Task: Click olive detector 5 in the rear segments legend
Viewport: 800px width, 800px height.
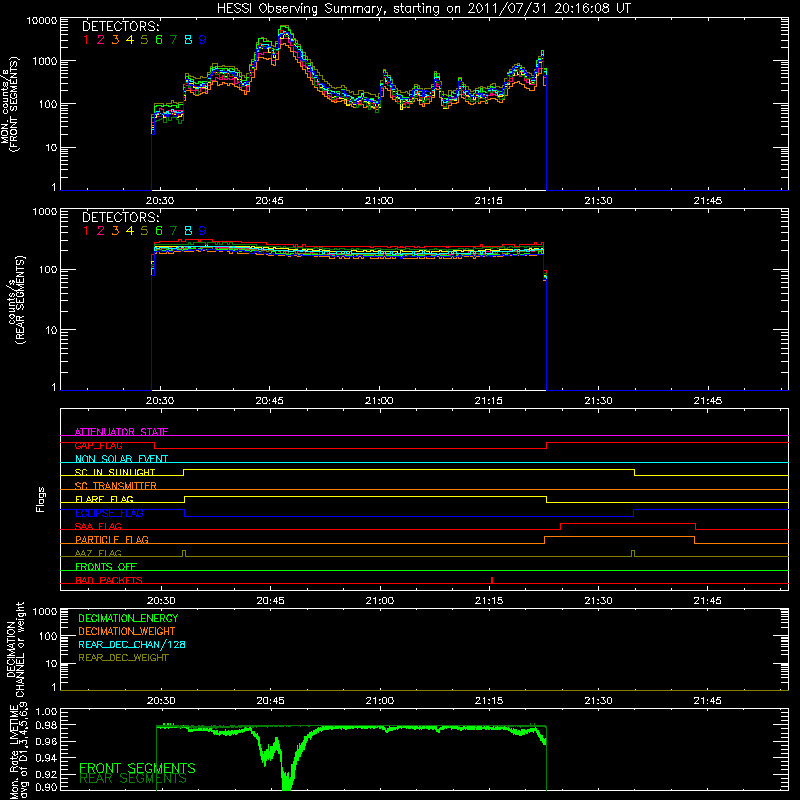Action: [144, 231]
